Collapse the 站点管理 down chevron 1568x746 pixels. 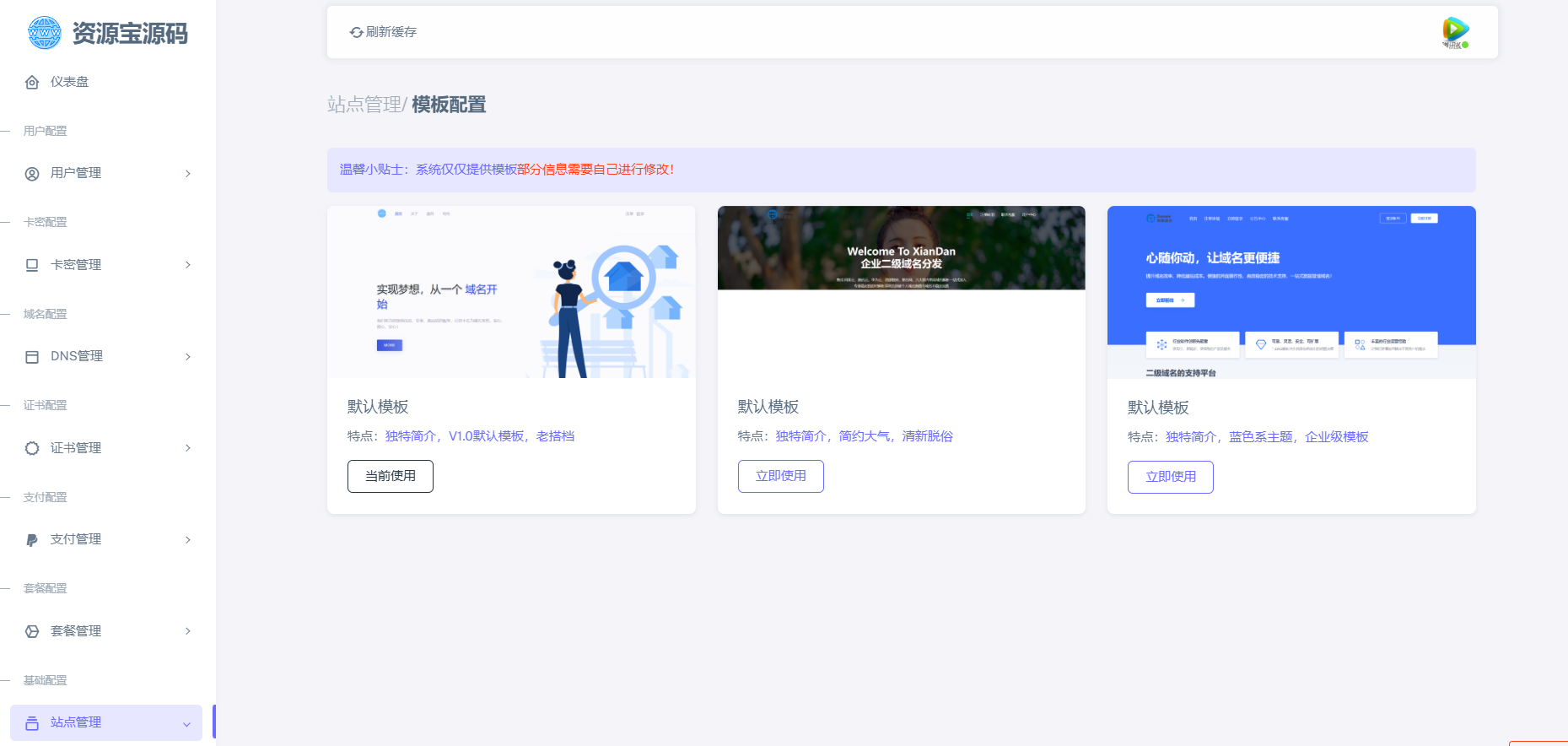coord(186,724)
